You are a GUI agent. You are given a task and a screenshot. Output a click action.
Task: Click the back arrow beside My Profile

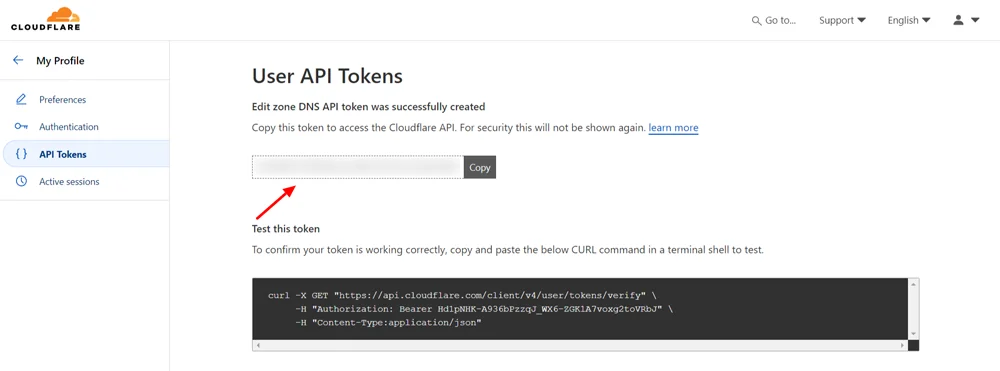coord(18,61)
